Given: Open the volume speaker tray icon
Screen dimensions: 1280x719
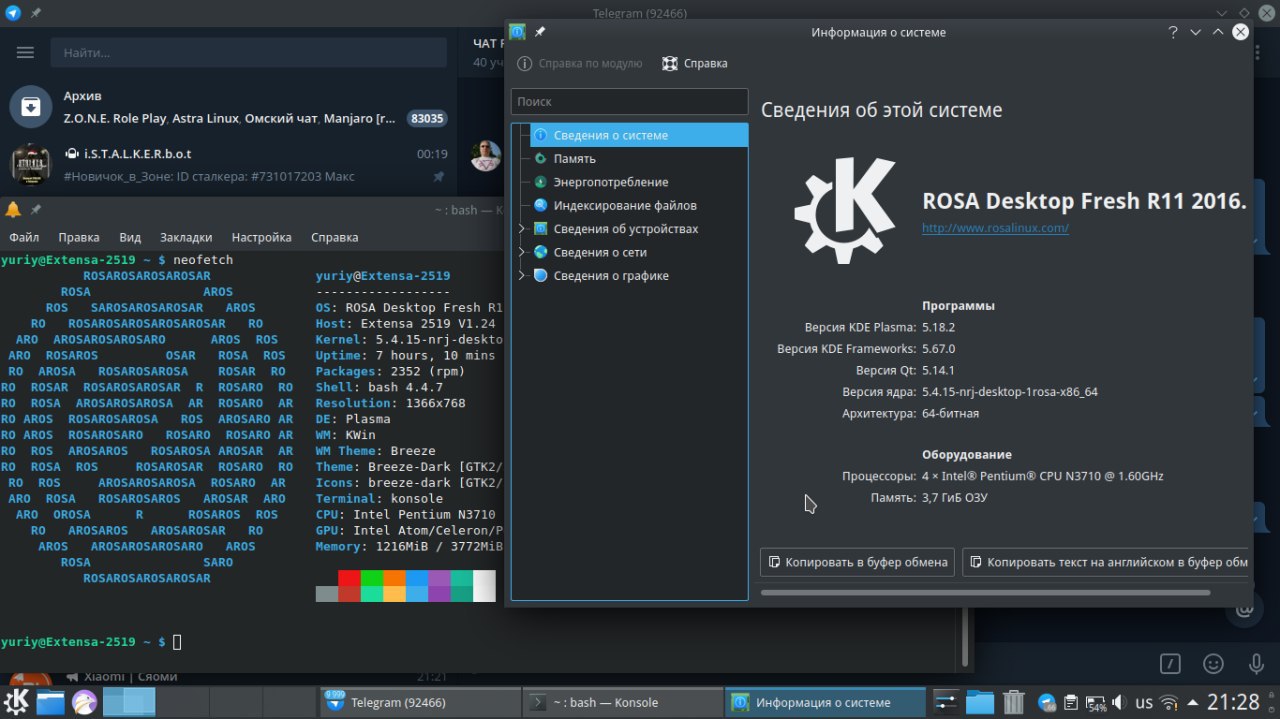Looking at the screenshot, I should pos(1119,702).
